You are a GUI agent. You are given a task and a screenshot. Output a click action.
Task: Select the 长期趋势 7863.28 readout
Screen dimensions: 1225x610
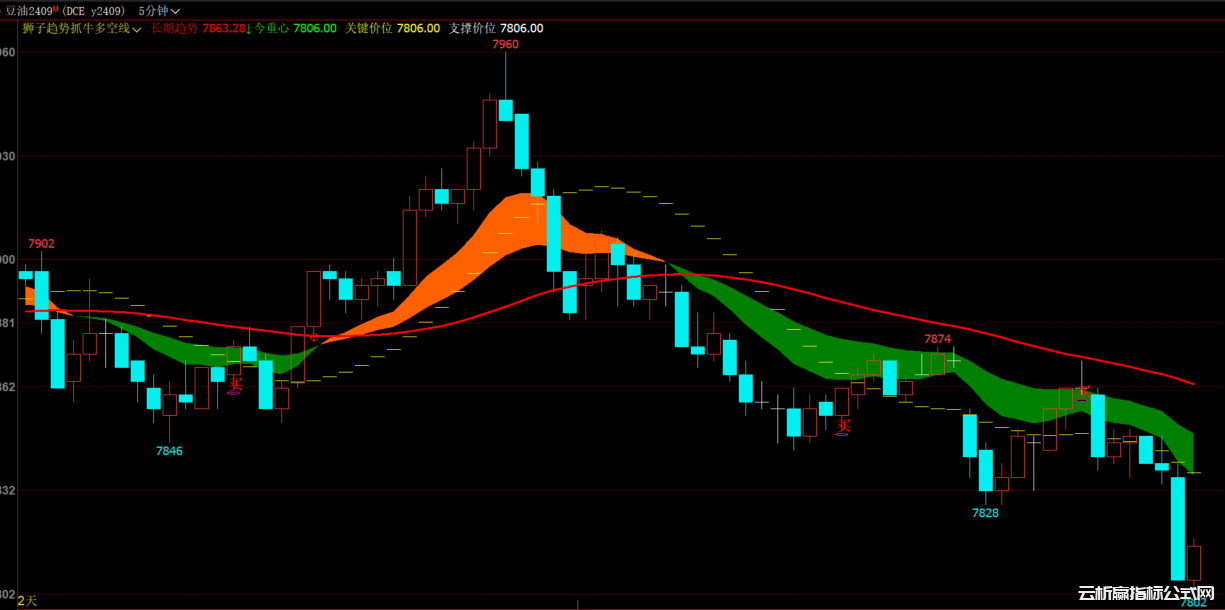point(198,28)
